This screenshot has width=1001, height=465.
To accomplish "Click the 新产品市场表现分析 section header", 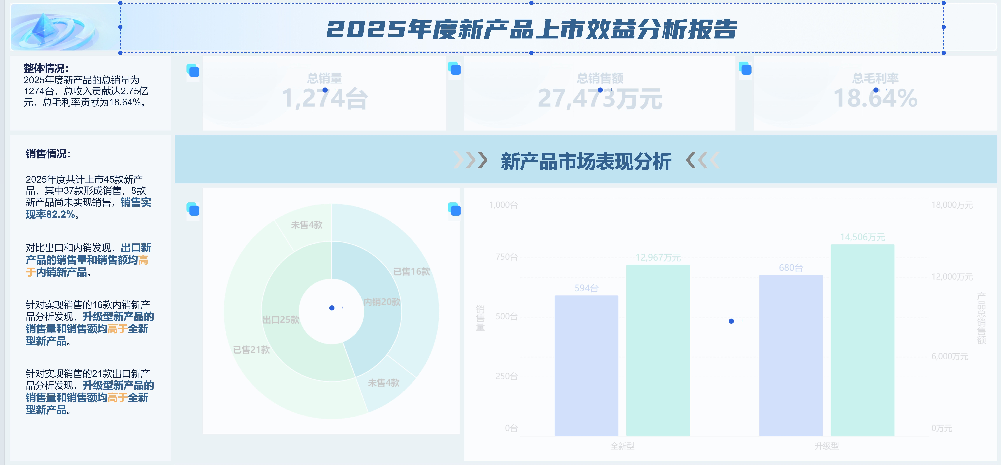I will (584, 161).
